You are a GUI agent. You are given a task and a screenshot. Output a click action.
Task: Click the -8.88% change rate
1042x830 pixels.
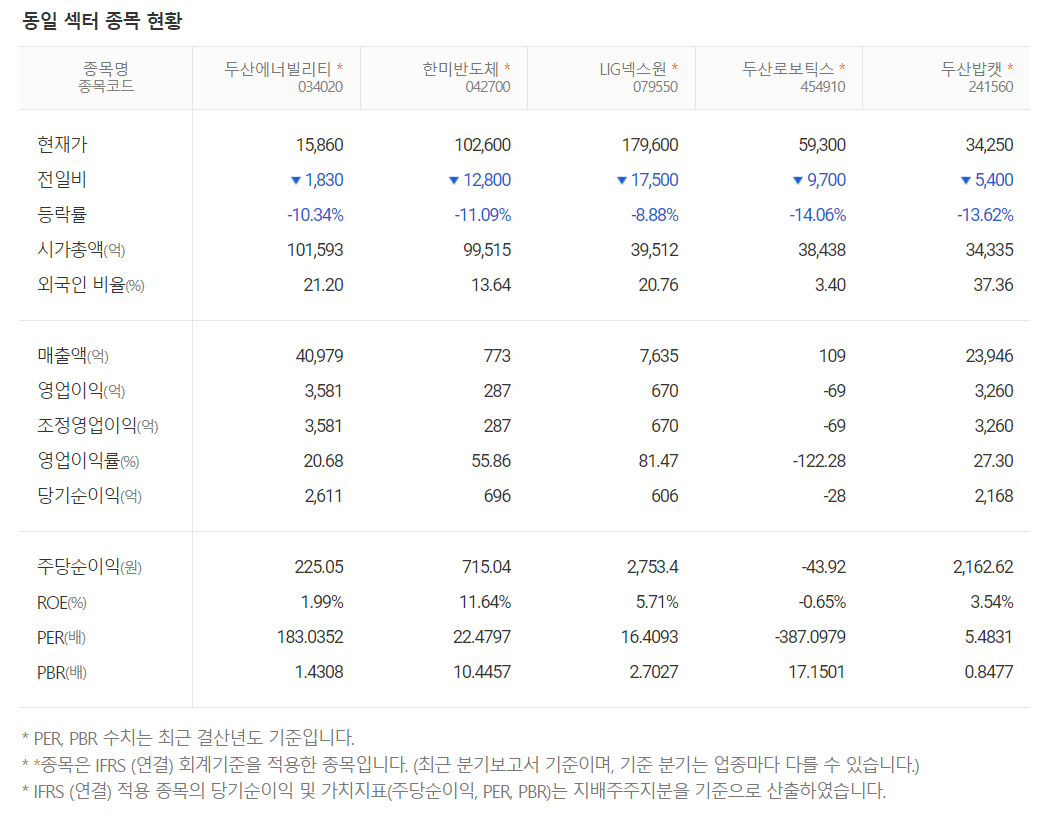click(x=655, y=215)
